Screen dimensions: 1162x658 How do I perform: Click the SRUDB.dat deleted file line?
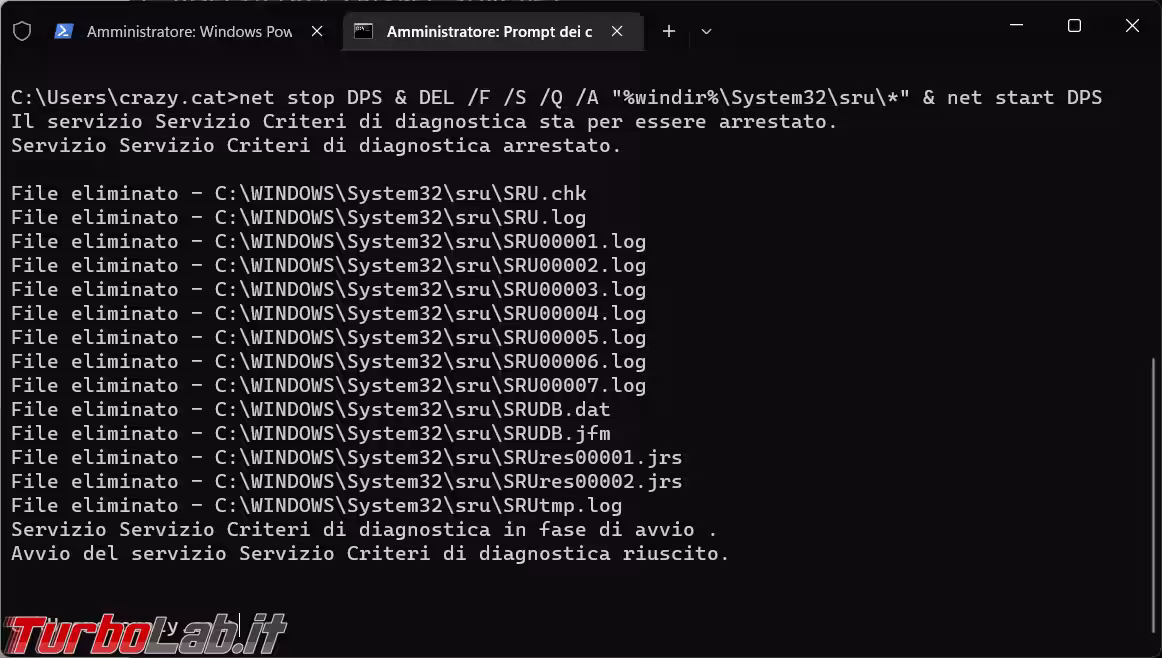coord(310,410)
